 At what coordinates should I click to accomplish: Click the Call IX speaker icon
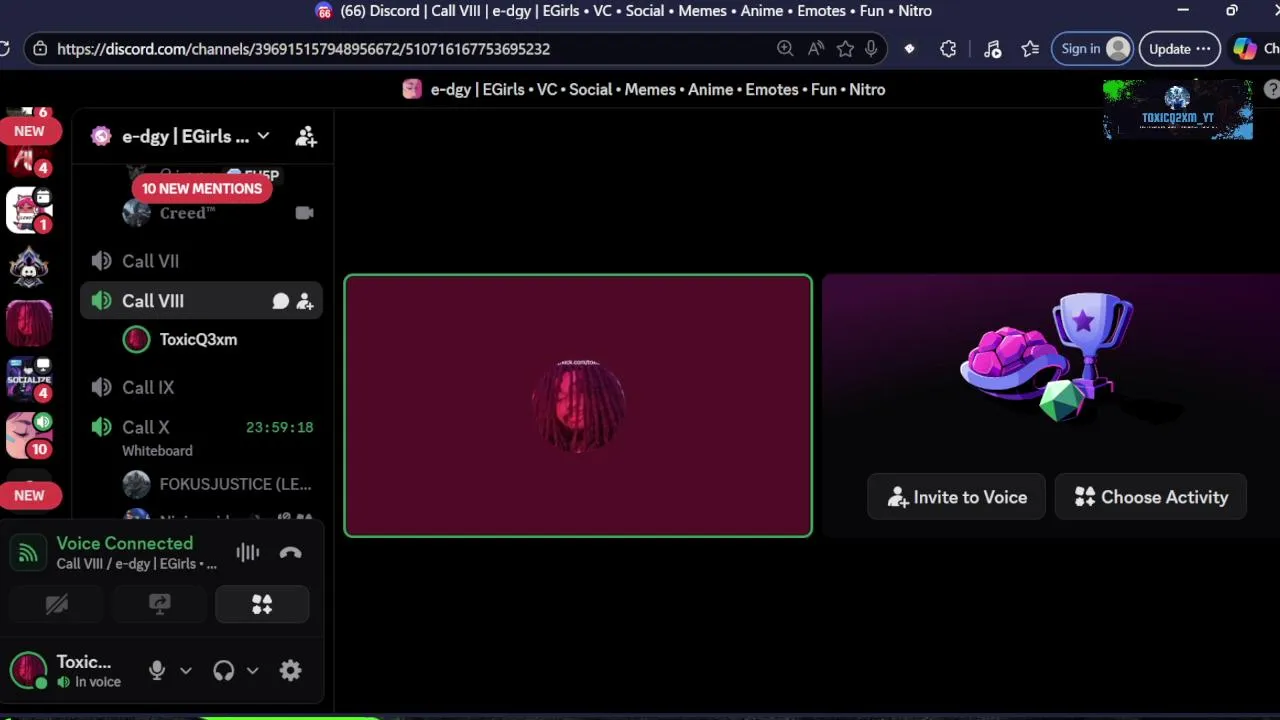(101, 387)
